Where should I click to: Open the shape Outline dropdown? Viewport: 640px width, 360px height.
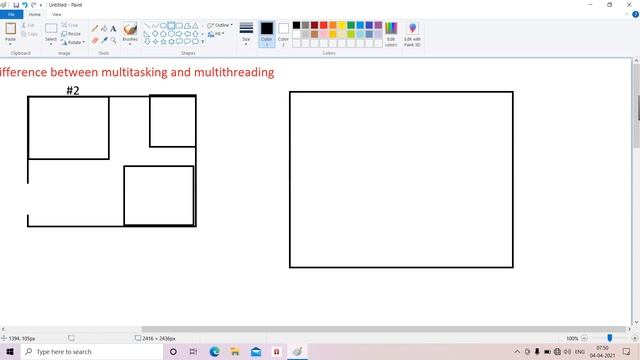[220, 25]
